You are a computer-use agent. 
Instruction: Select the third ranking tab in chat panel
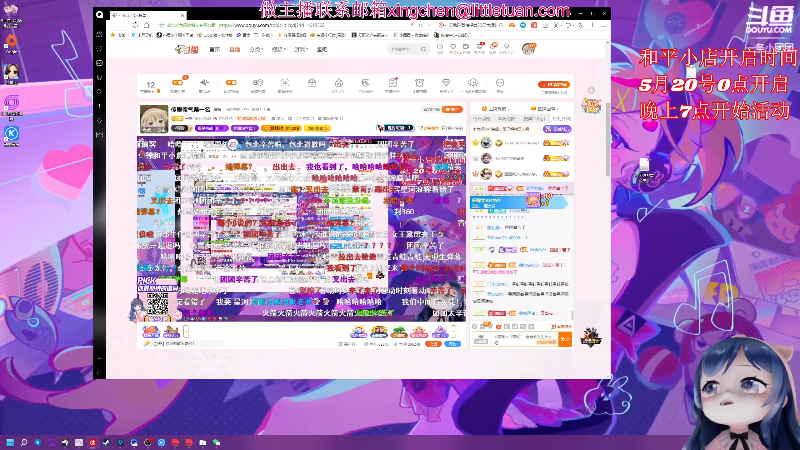(534, 119)
